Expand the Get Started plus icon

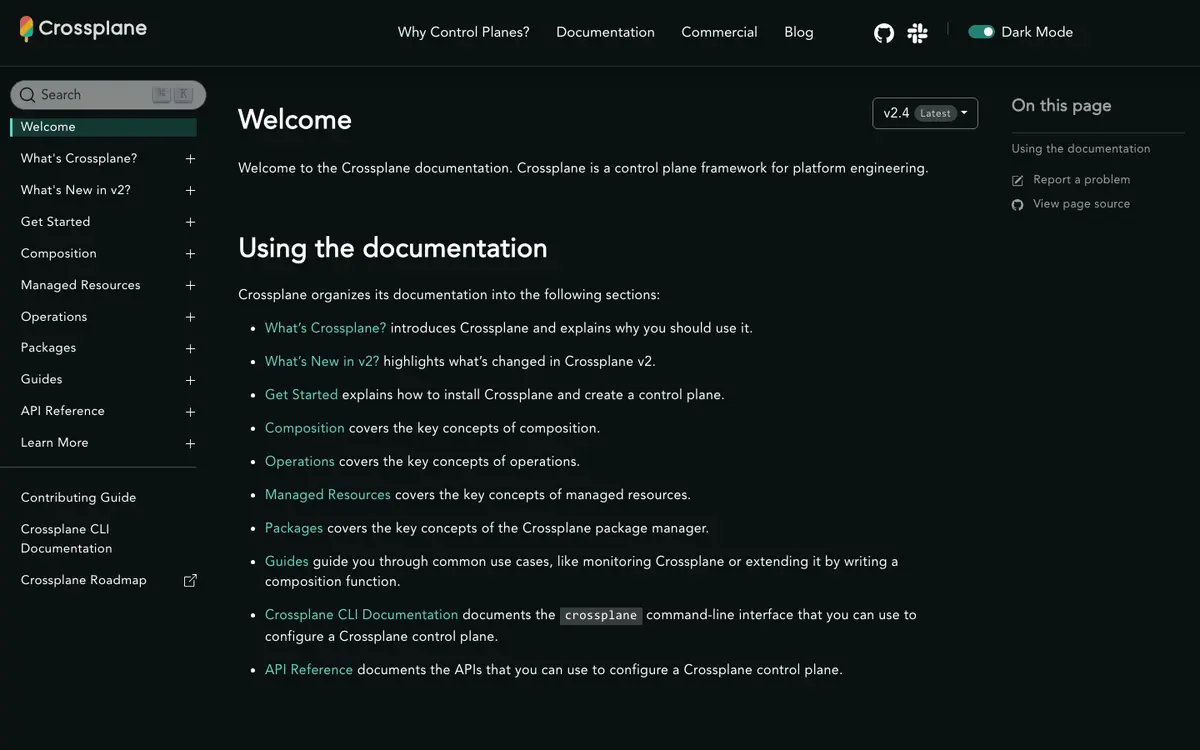(190, 222)
